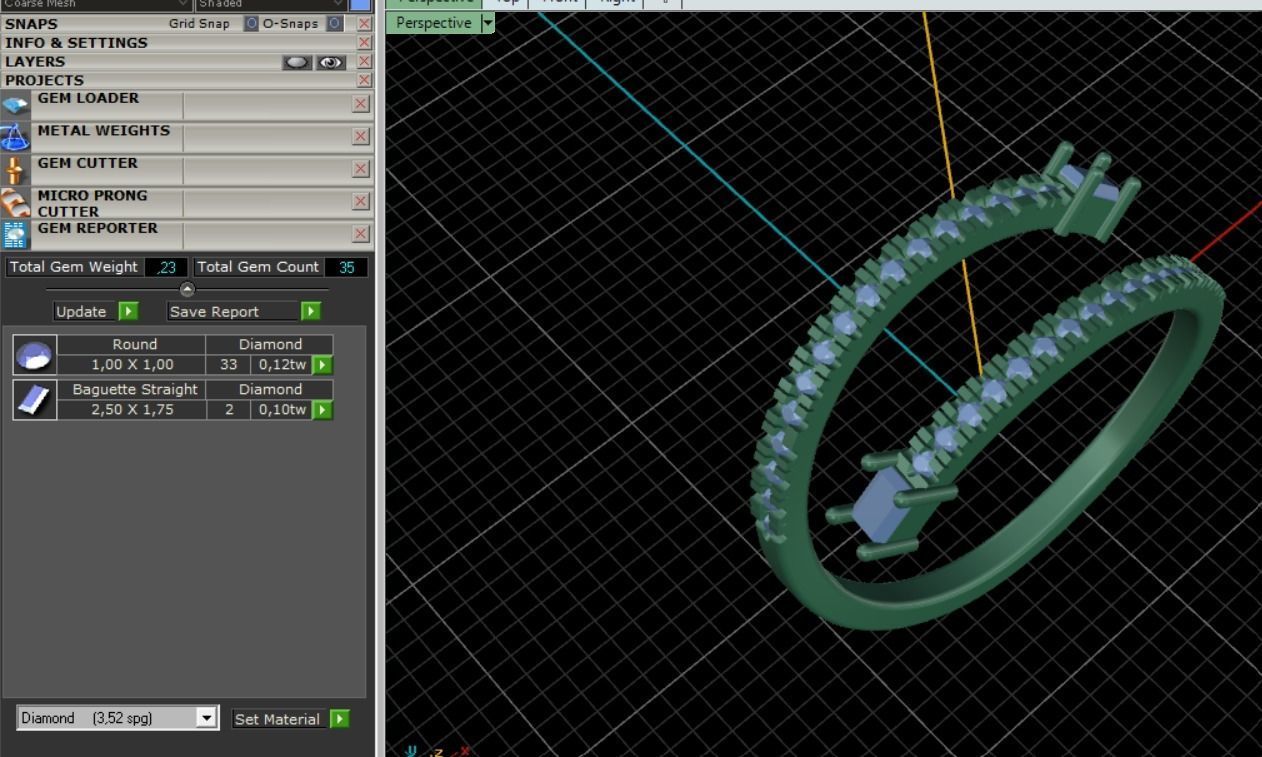Image resolution: width=1262 pixels, height=757 pixels.
Task: Click Diamond material cell in Baguette row
Action: coord(270,389)
